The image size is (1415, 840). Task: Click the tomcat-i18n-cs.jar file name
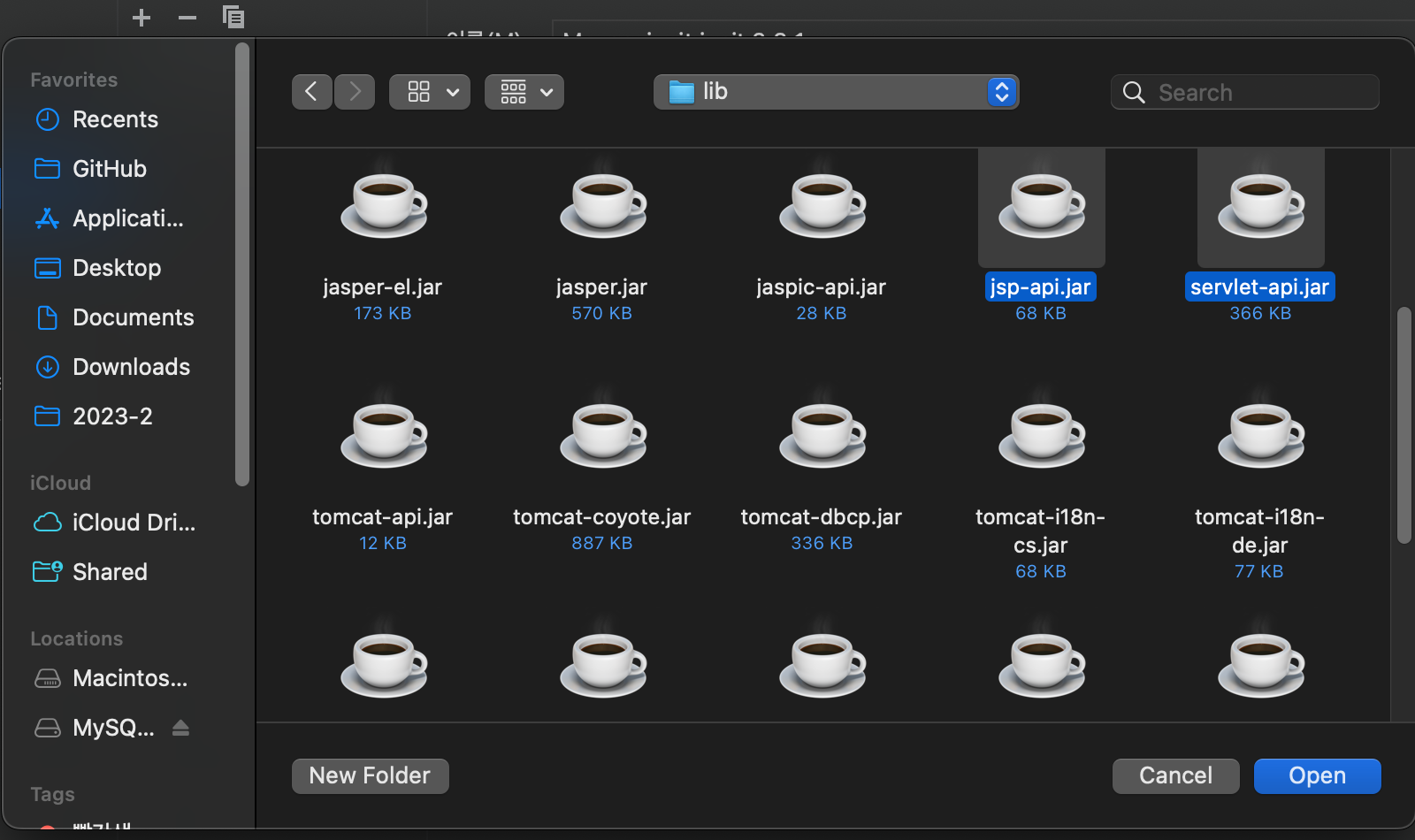tap(1041, 531)
